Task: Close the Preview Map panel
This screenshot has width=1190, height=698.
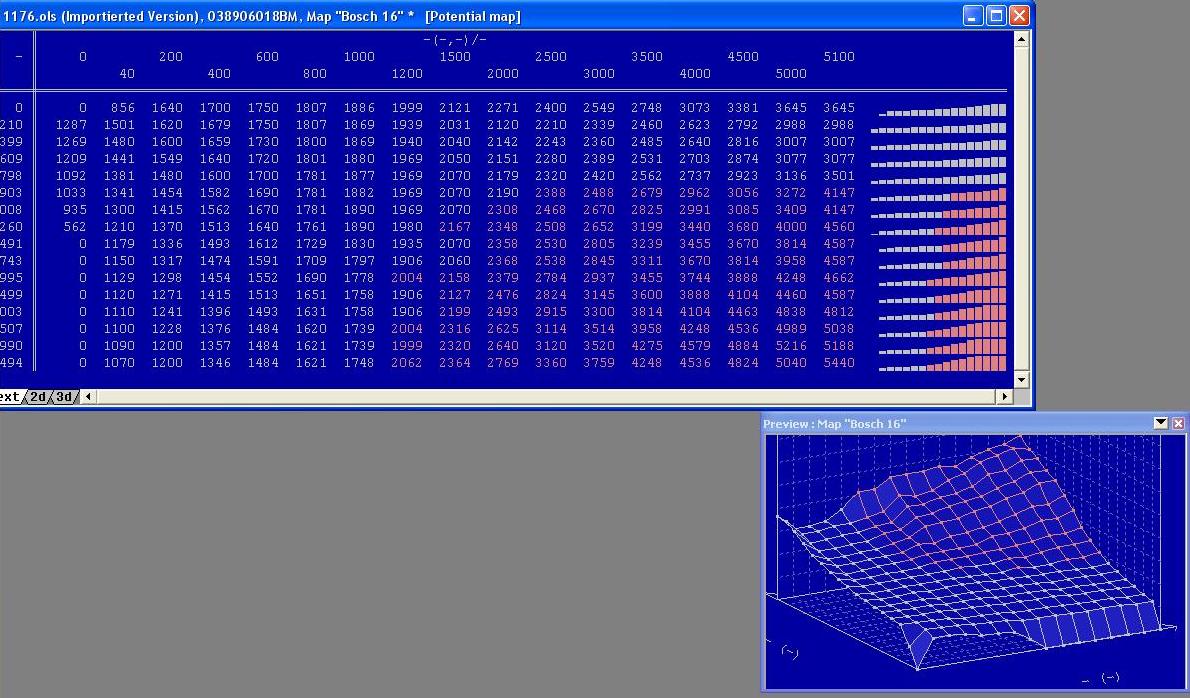Action: (x=1178, y=423)
